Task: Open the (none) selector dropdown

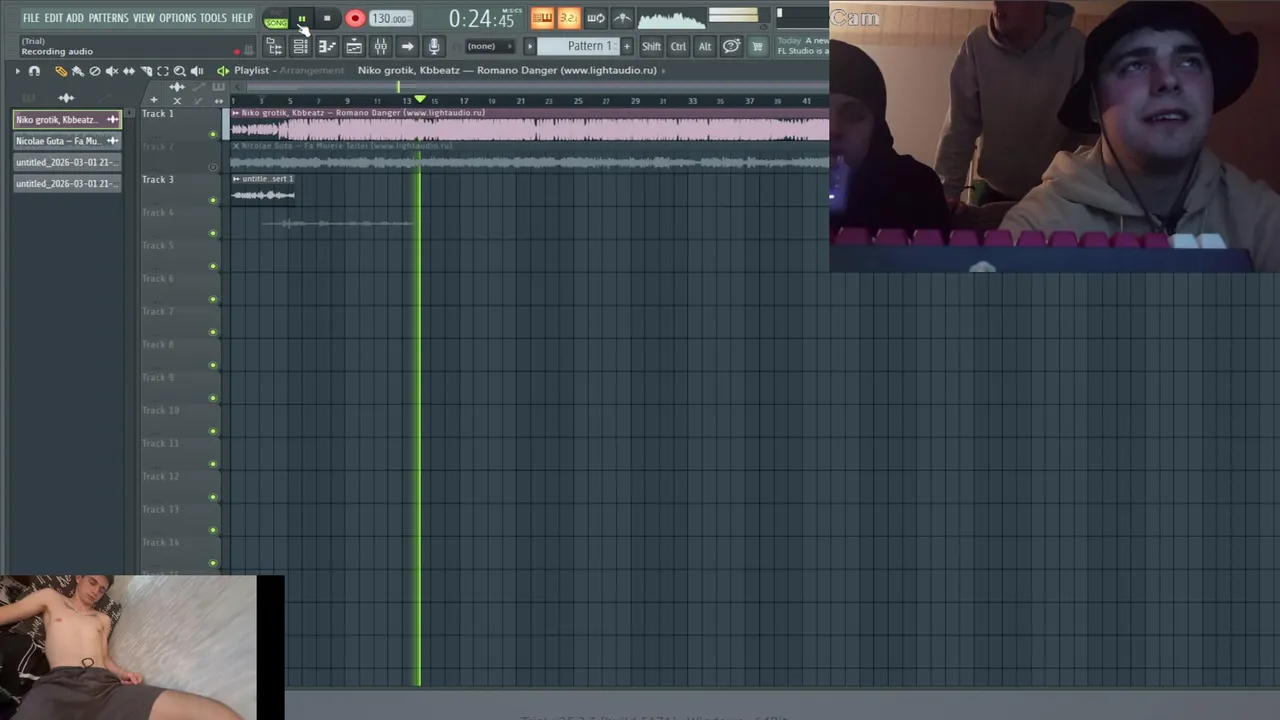Action: coord(489,46)
